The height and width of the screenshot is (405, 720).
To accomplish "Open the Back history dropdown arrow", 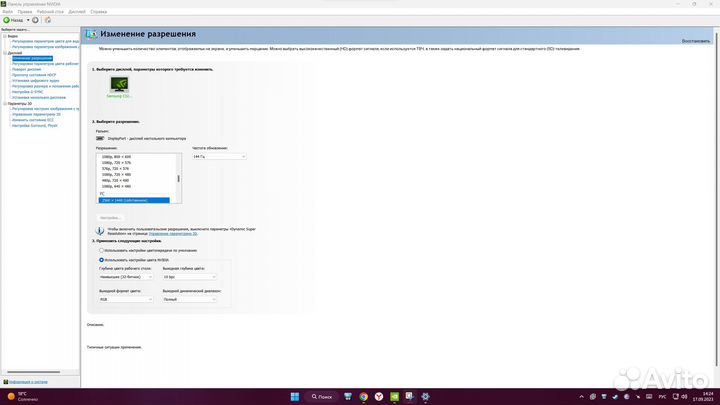I will (x=28, y=20).
